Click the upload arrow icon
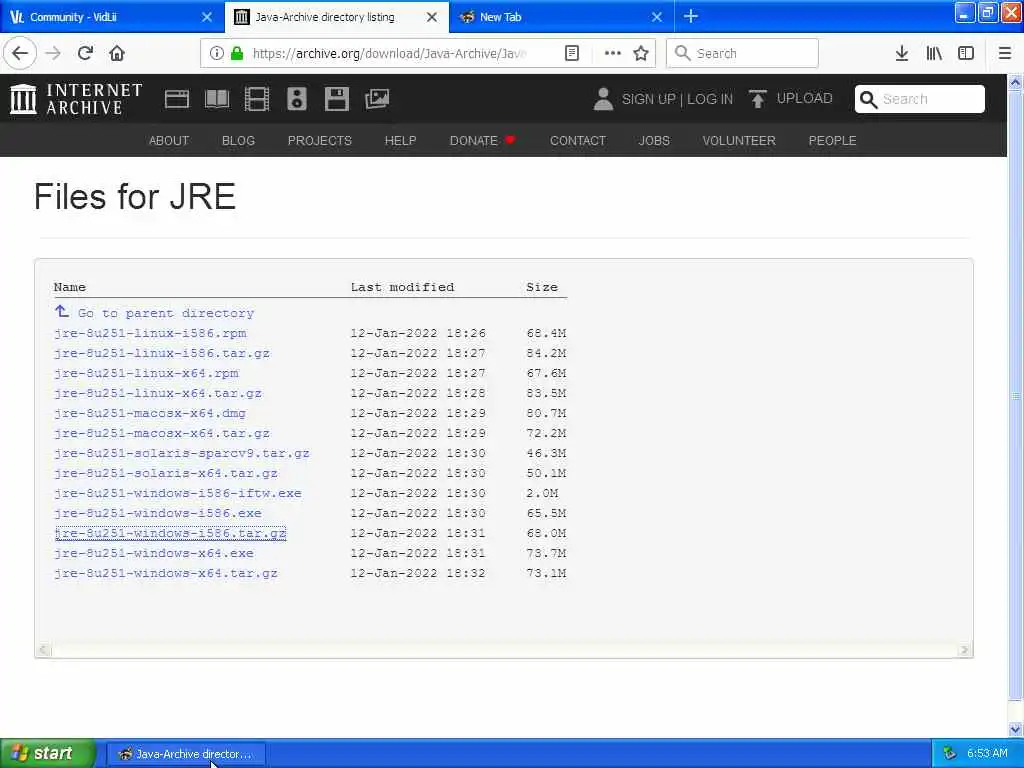This screenshot has width=1024, height=768. [758, 99]
